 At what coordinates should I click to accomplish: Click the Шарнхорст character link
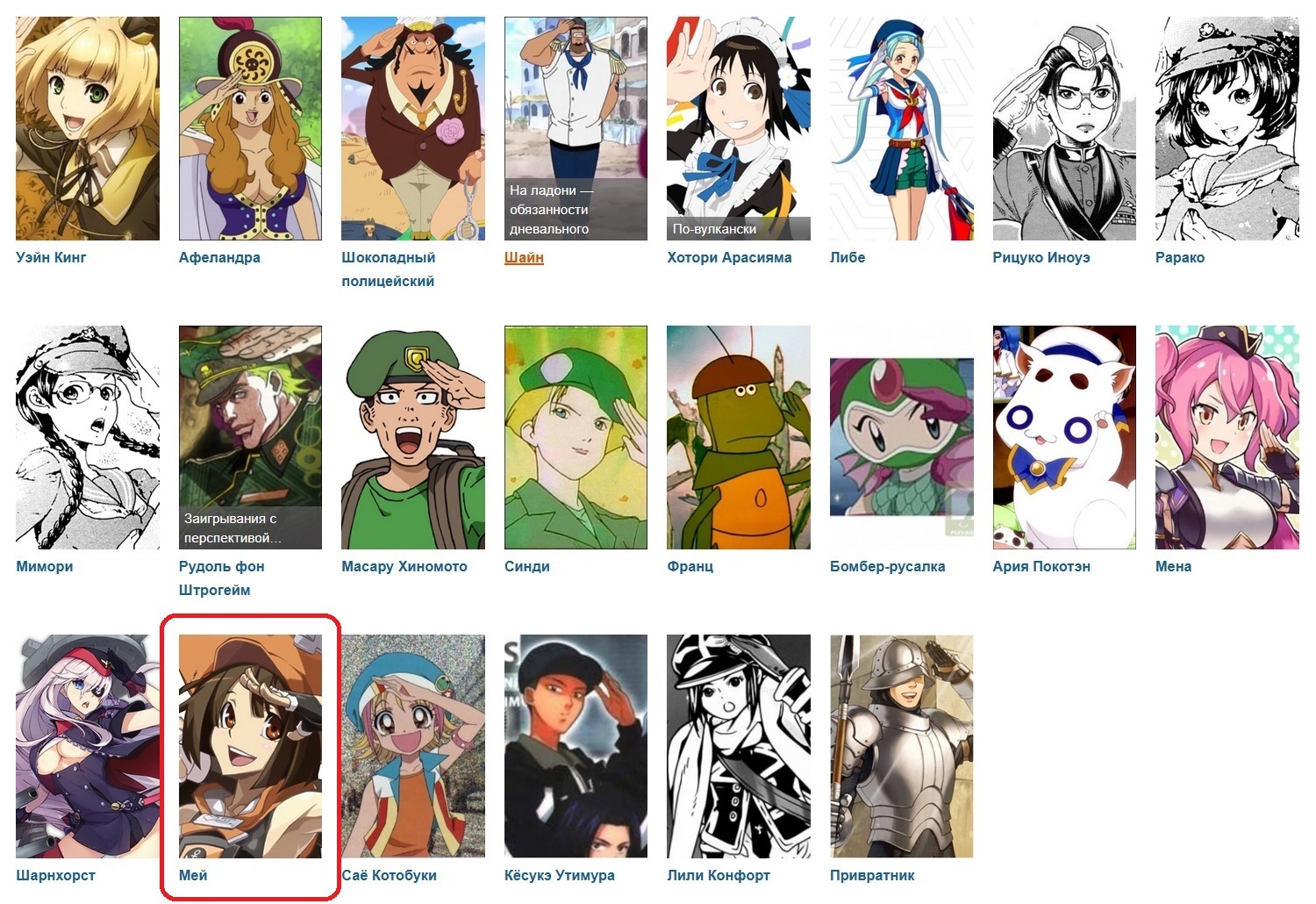click(55, 875)
